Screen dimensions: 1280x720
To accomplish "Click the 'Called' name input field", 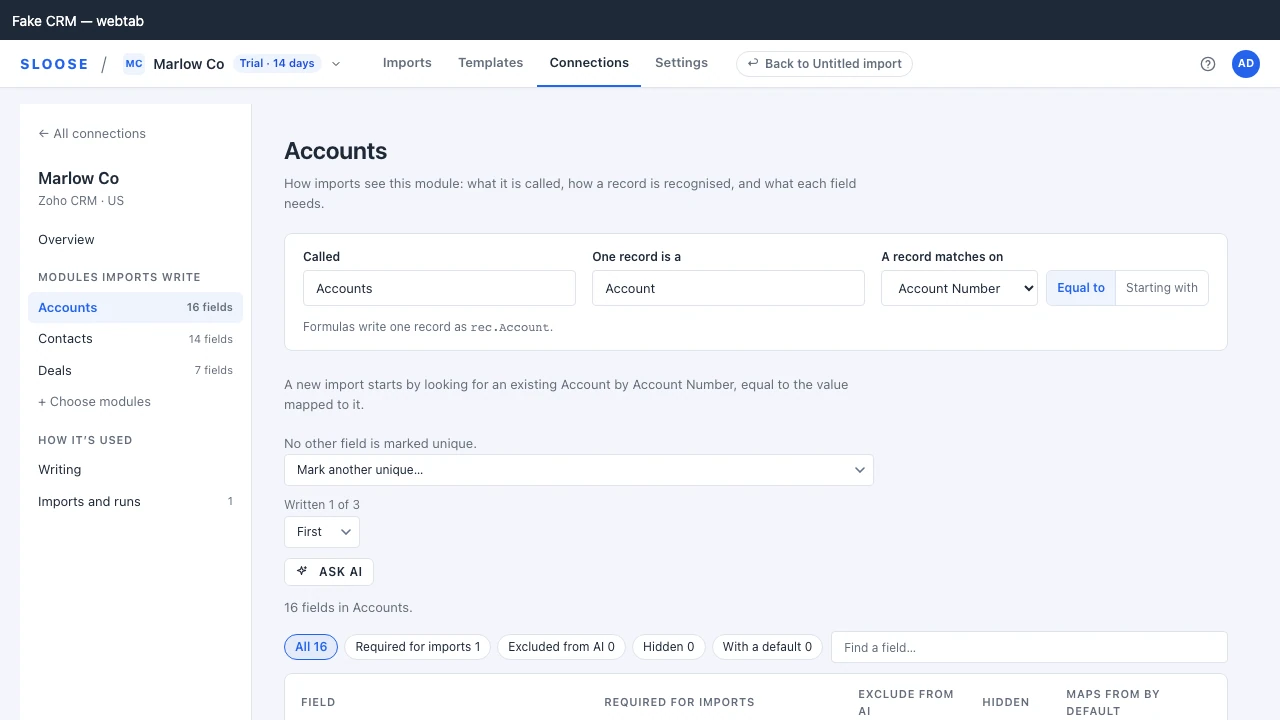I will pos(439,288).
